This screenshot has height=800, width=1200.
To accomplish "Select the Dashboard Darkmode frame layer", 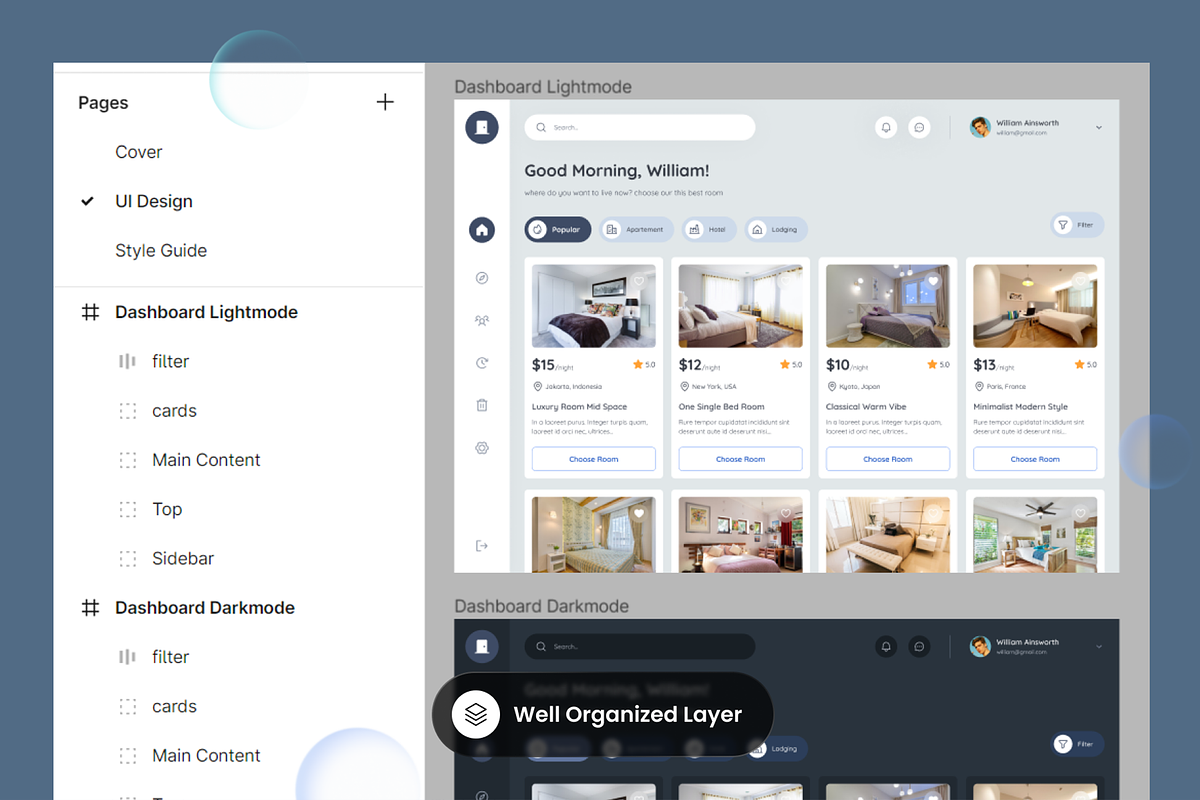I will pyautogui.click(x=205, y=608).
